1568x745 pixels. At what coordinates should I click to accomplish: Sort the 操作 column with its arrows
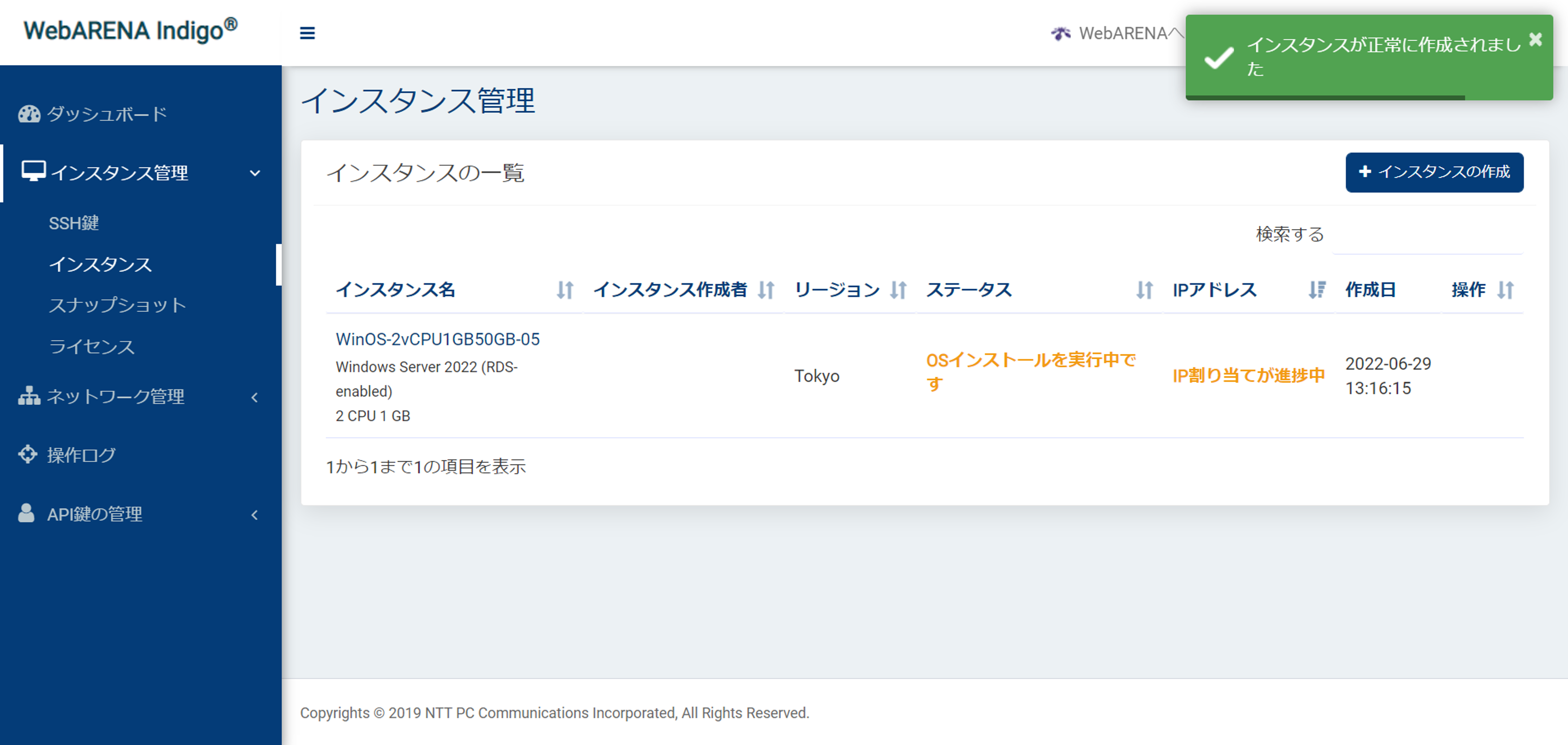pyautogui.click(x=1505, y=290)
